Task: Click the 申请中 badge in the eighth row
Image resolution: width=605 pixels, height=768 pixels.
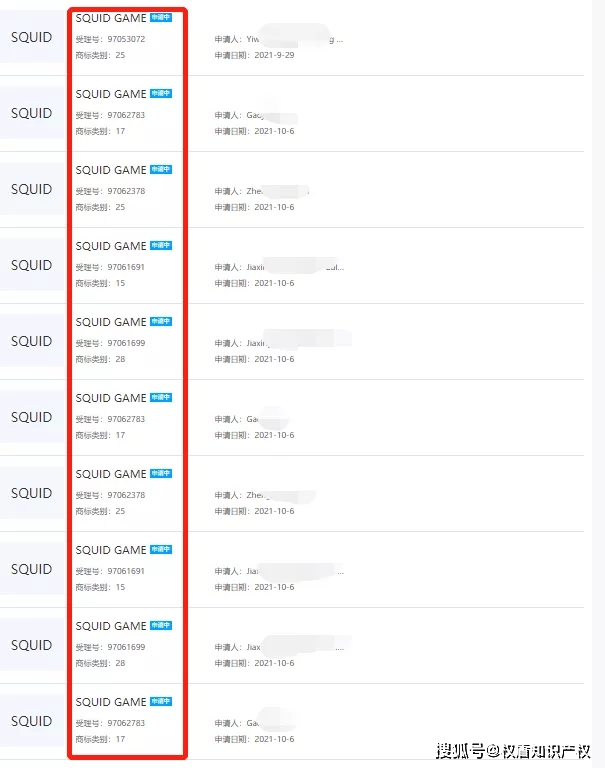Action: (161, 550)
